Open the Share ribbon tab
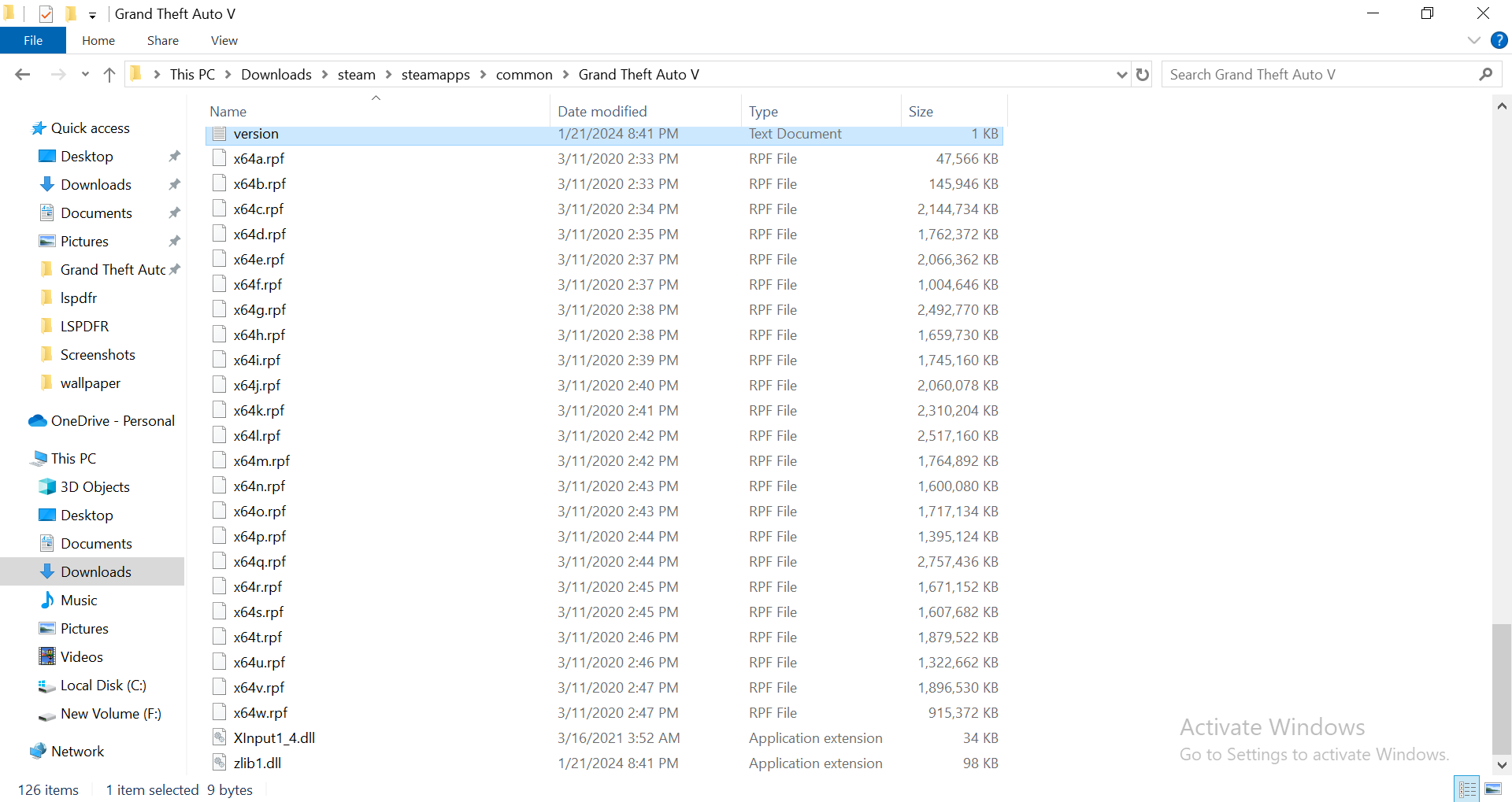Image resolution: width=1512 pixels, height=802 pixels. pos(163,40)
